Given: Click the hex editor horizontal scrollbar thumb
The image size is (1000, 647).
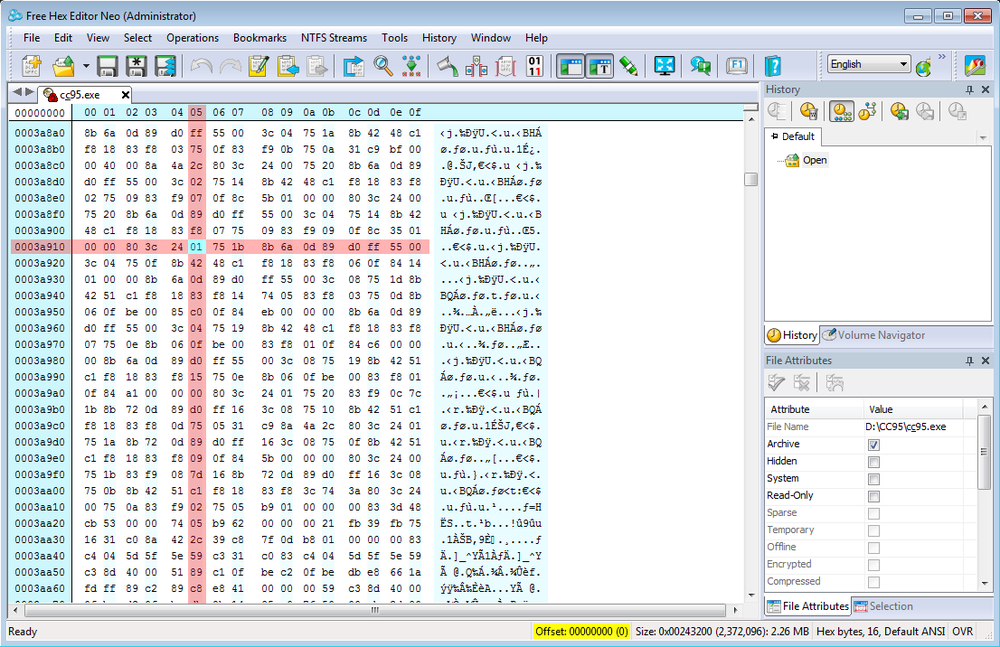Looking at the screenshot, I should pyautogui.click(x=375, y=610).
